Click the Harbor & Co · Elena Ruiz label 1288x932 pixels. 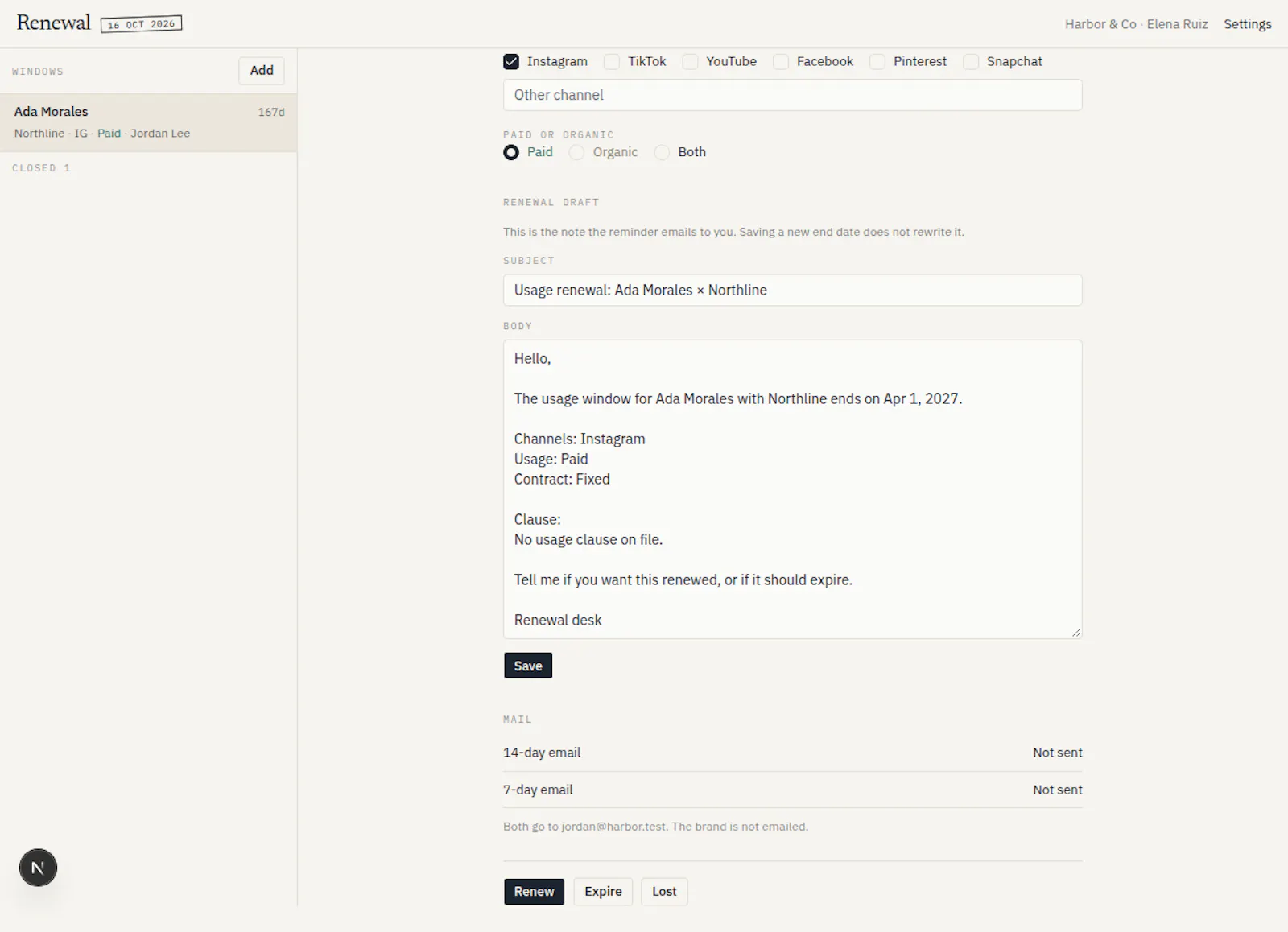pyautogui.click(x=1136, y=24)
